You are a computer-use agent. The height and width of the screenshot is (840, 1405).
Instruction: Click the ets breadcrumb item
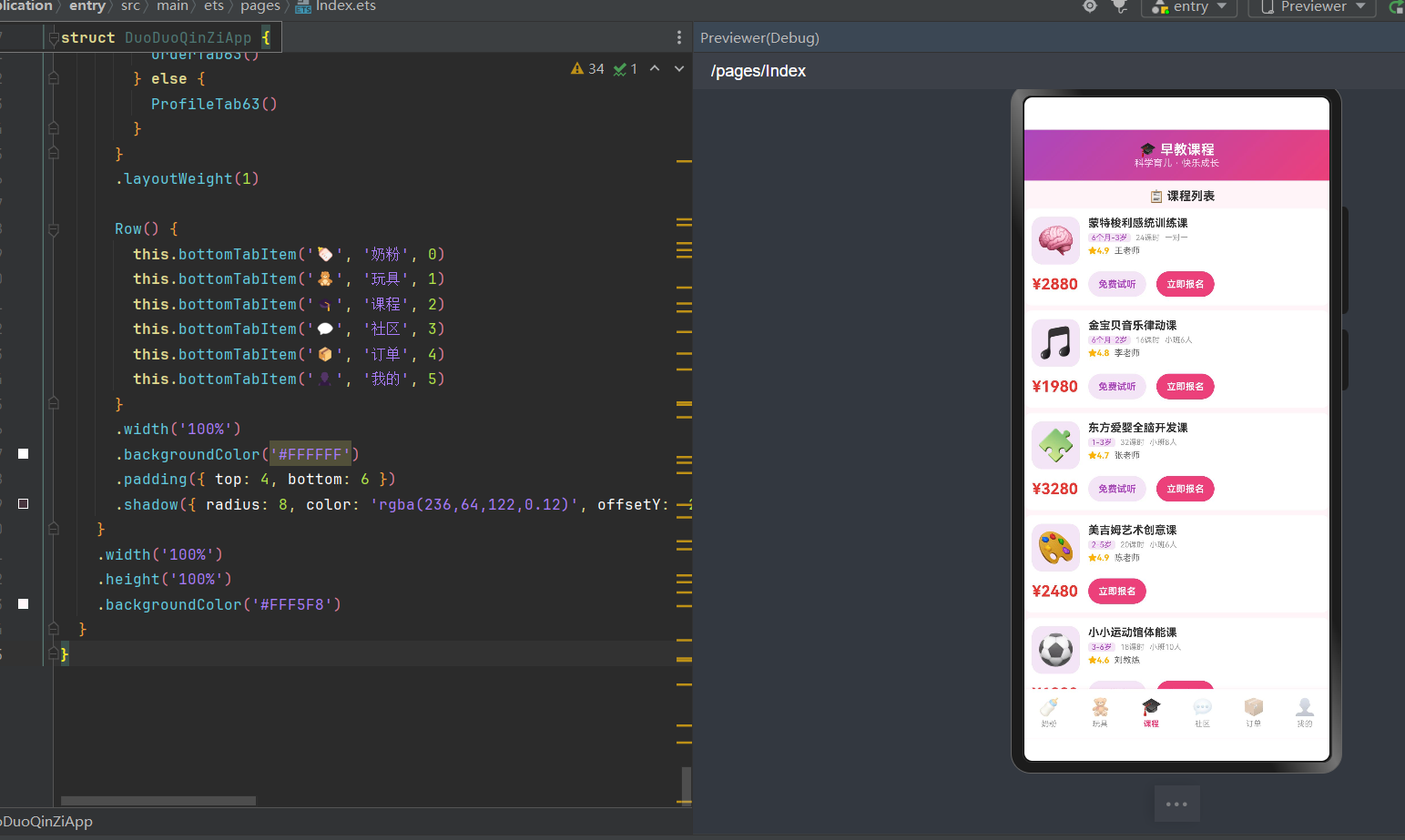click(x=213, y=6)
